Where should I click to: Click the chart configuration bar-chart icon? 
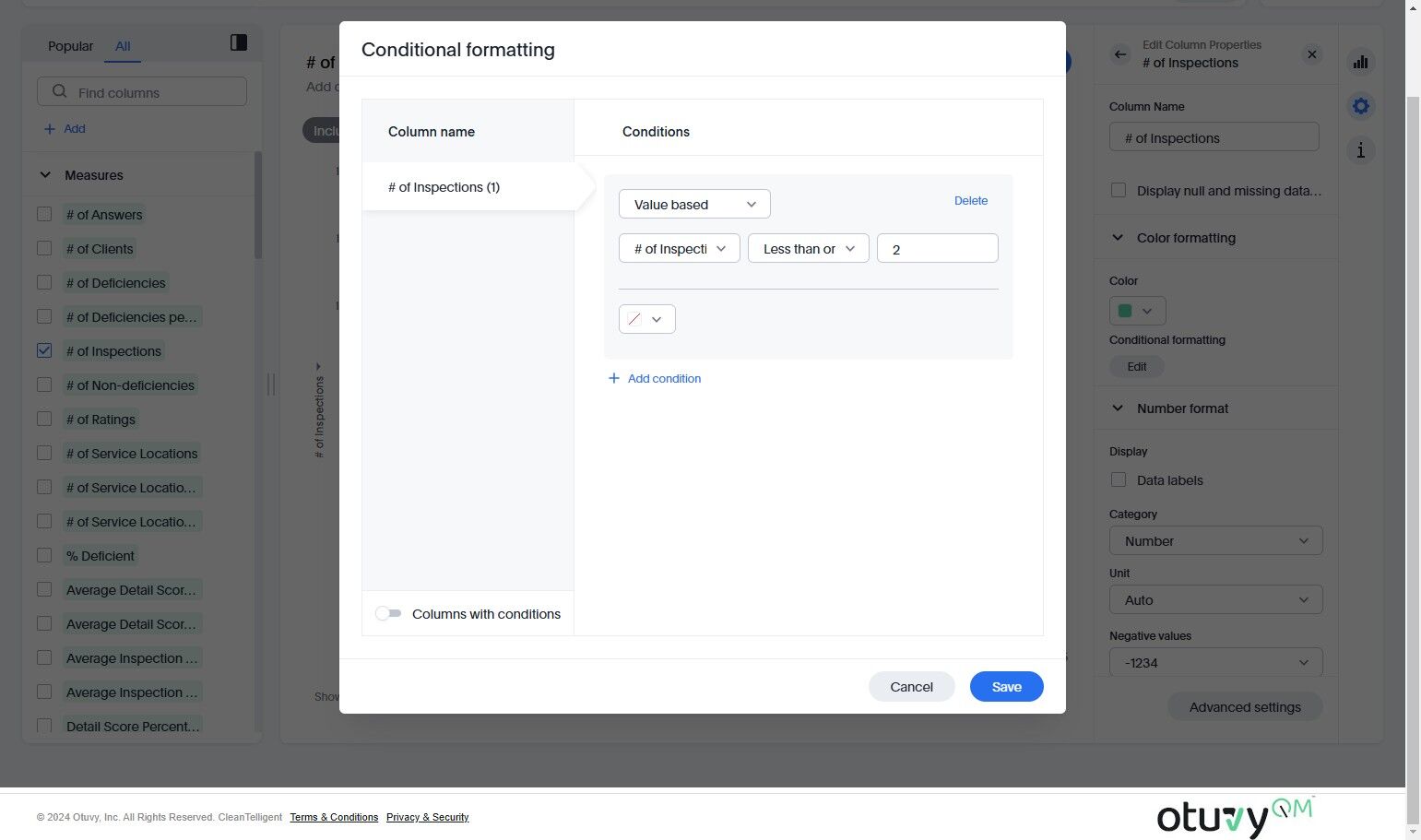[1360, 62]
